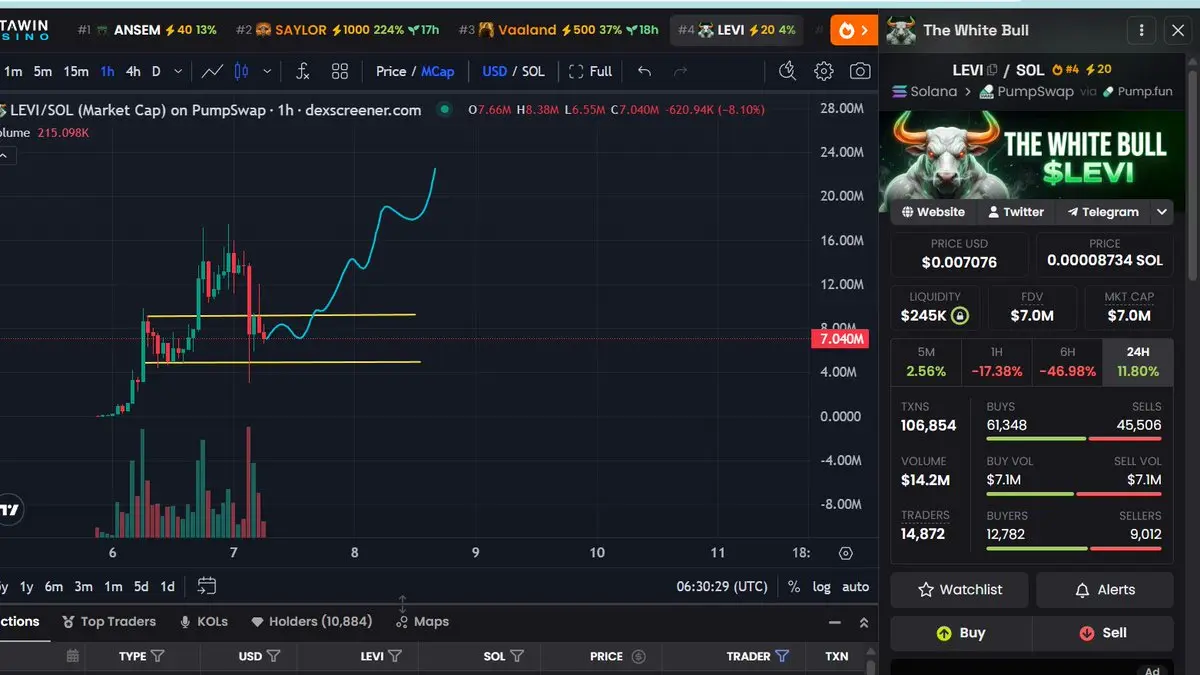Select the 15m timeframe

(76, 71)
